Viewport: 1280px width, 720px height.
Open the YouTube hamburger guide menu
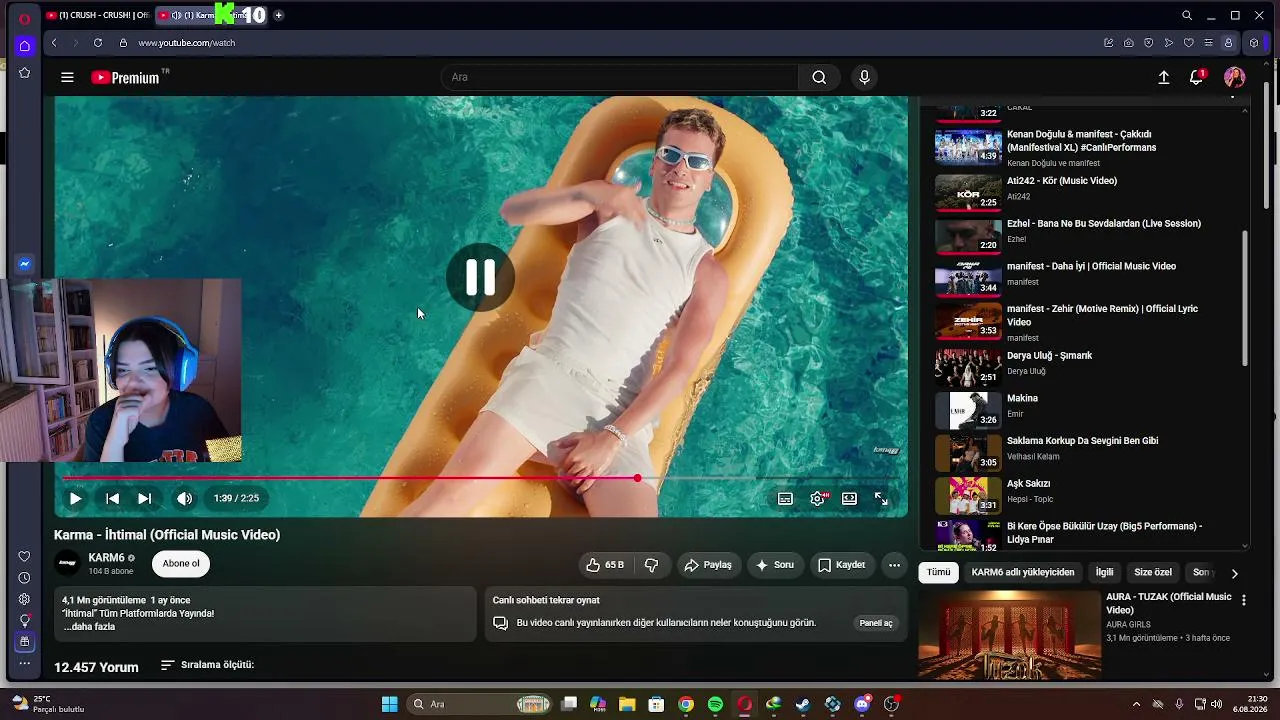tap(67, 77)
